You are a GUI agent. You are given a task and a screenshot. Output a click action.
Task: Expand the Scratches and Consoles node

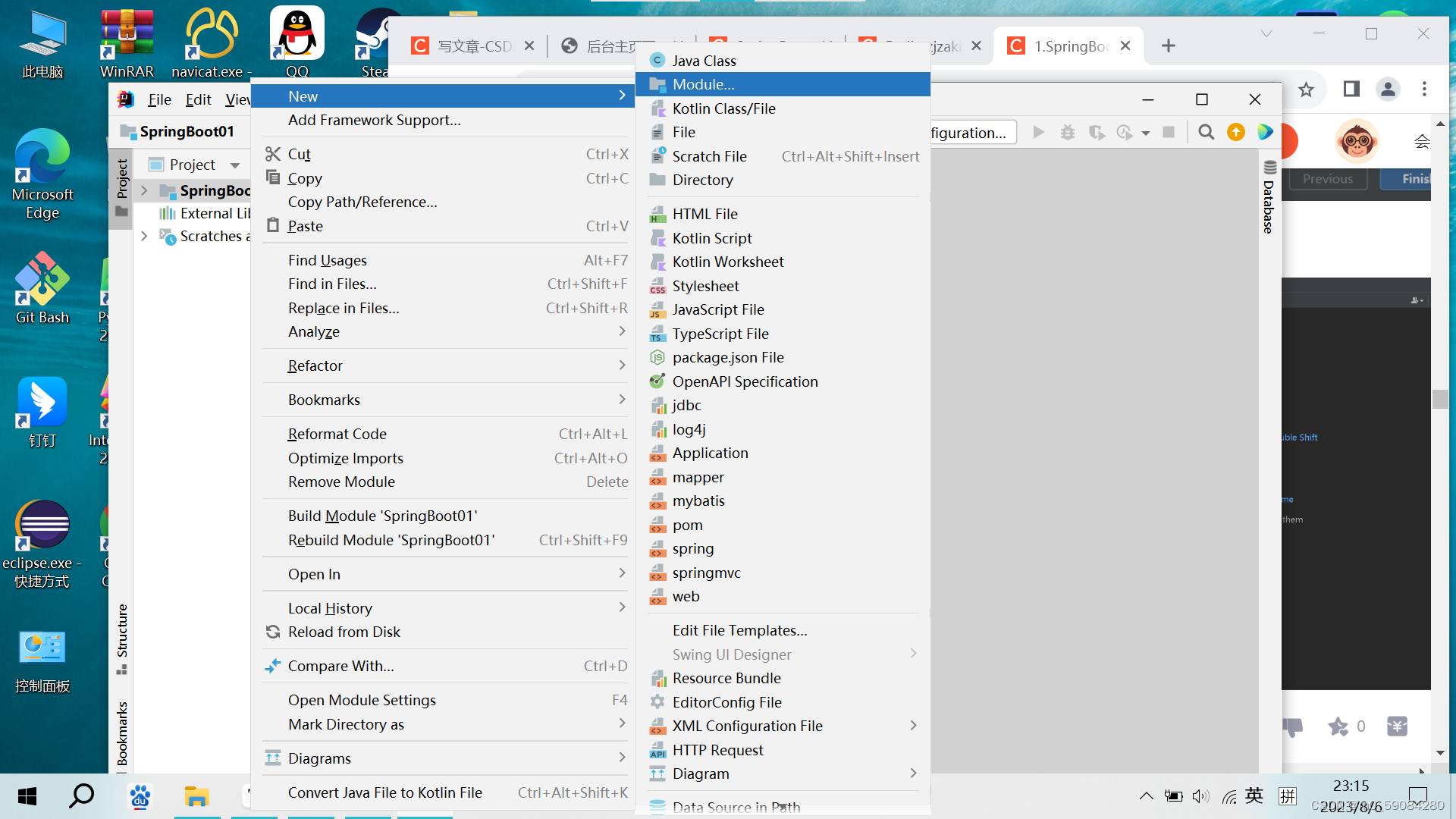point(145,237)
